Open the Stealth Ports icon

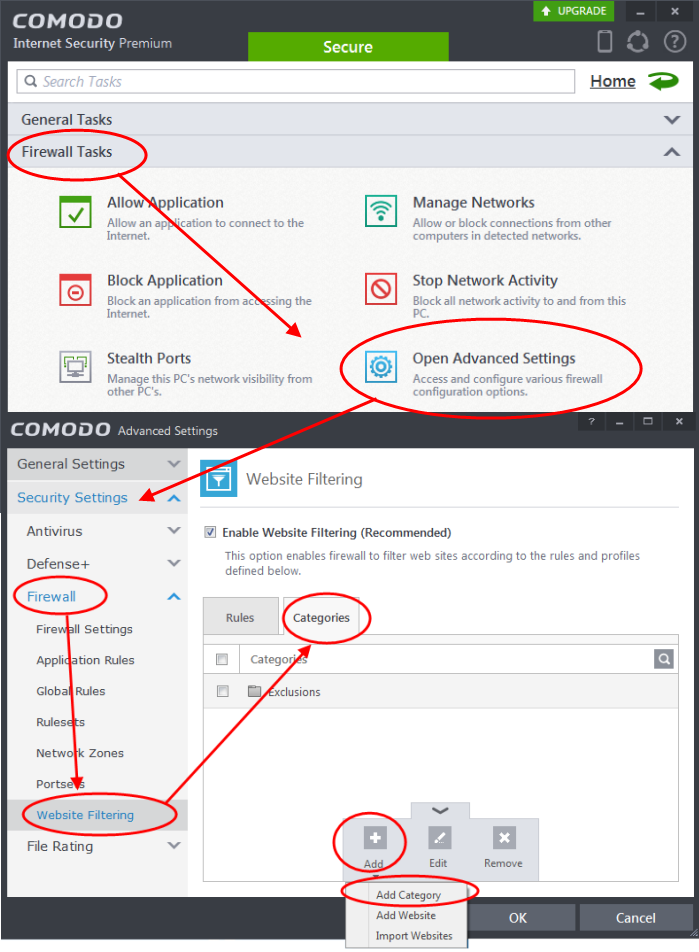(x=76, y=367)
